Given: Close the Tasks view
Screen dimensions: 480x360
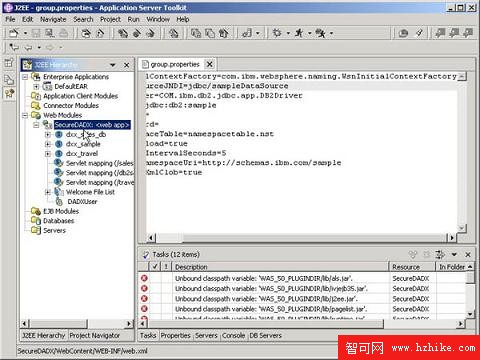Looking at the screenshot, I should coord(468,255).
